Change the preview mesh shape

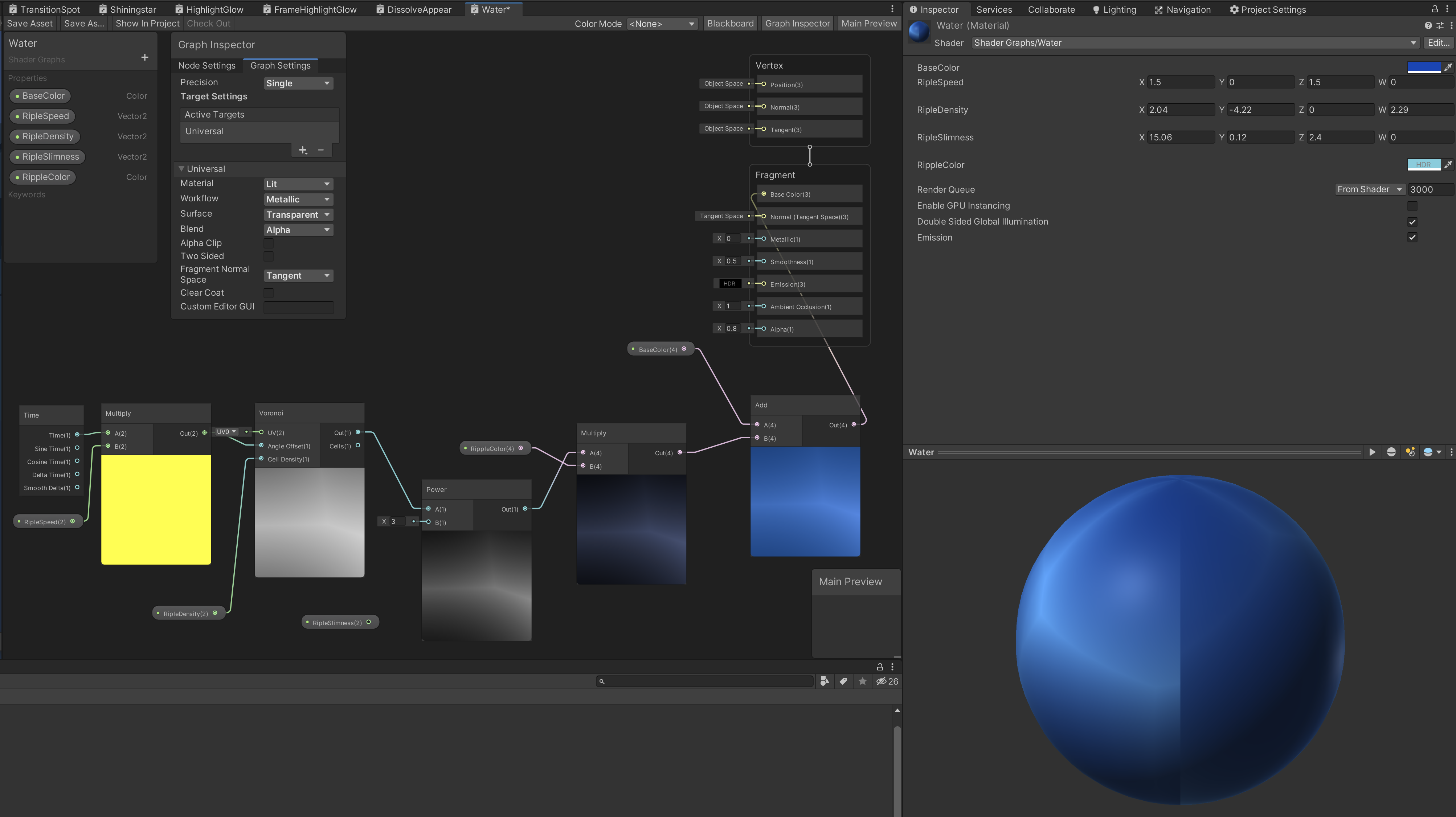pyautogui.click(x=1391, y=452)
